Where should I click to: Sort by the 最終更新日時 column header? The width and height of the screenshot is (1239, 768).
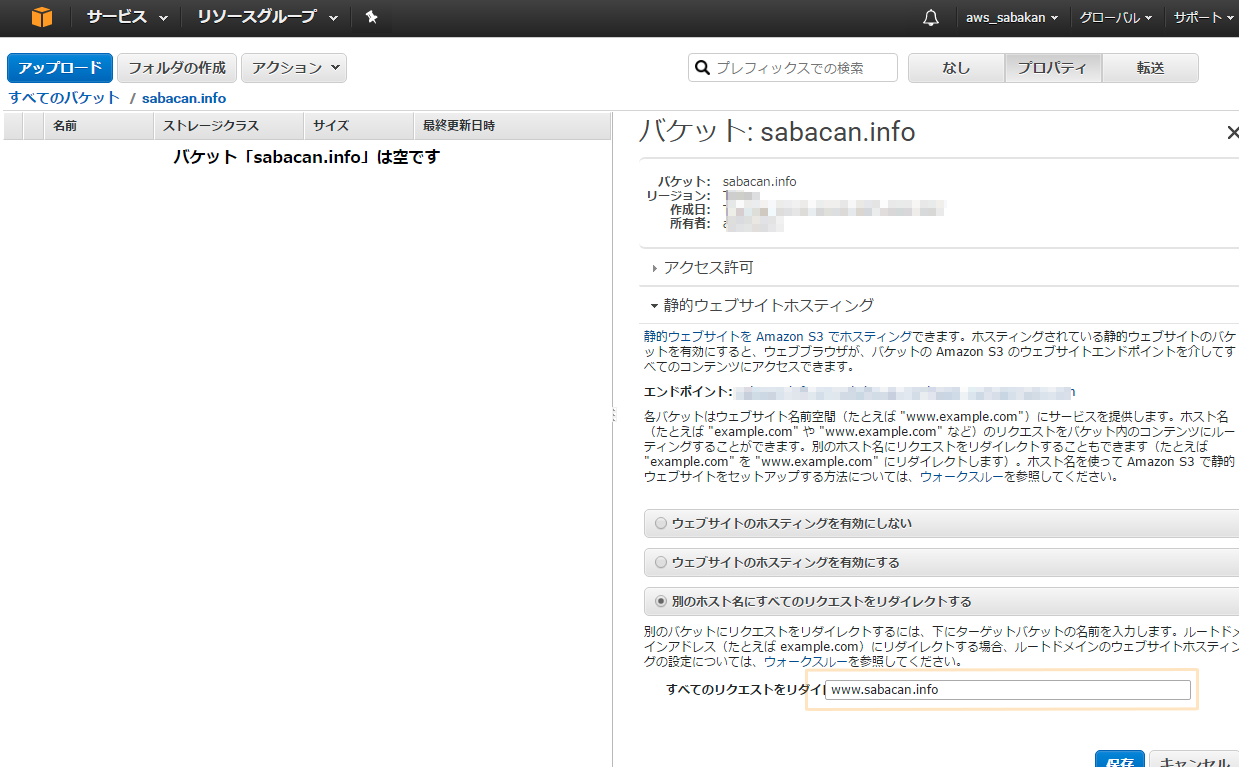(512, 126)
